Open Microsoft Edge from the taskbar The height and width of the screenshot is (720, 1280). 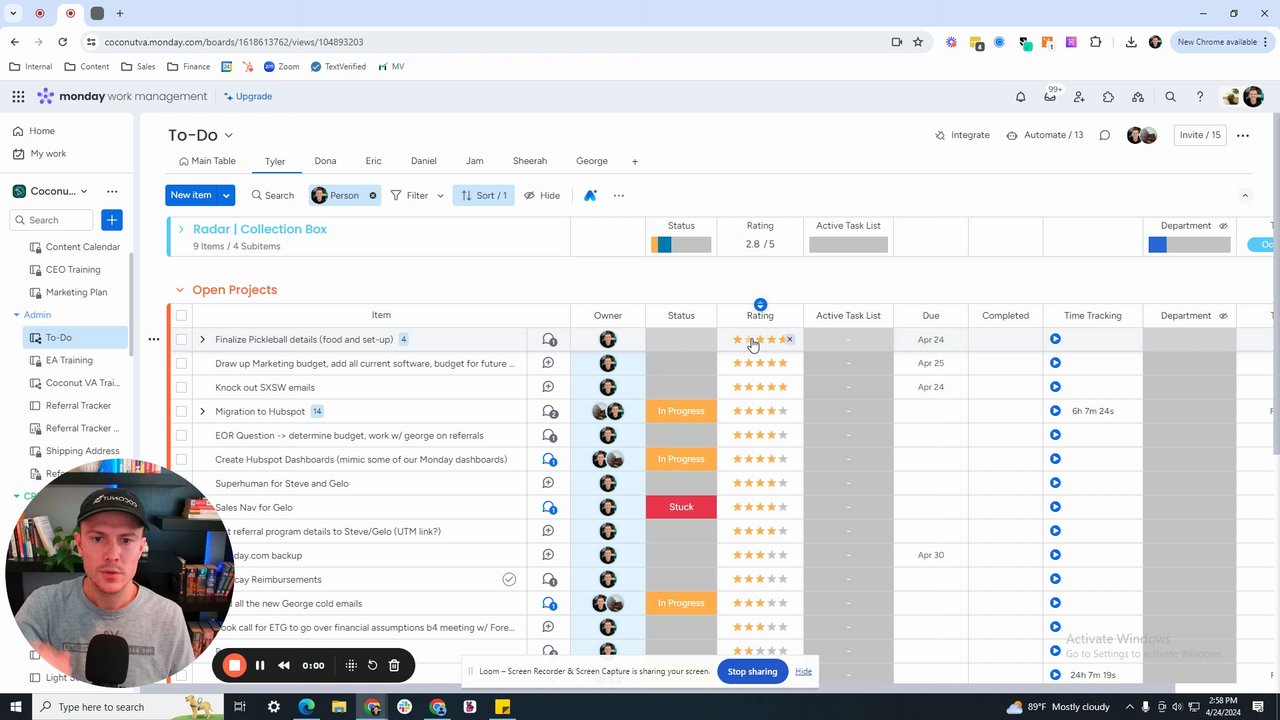tap(306, 707)
